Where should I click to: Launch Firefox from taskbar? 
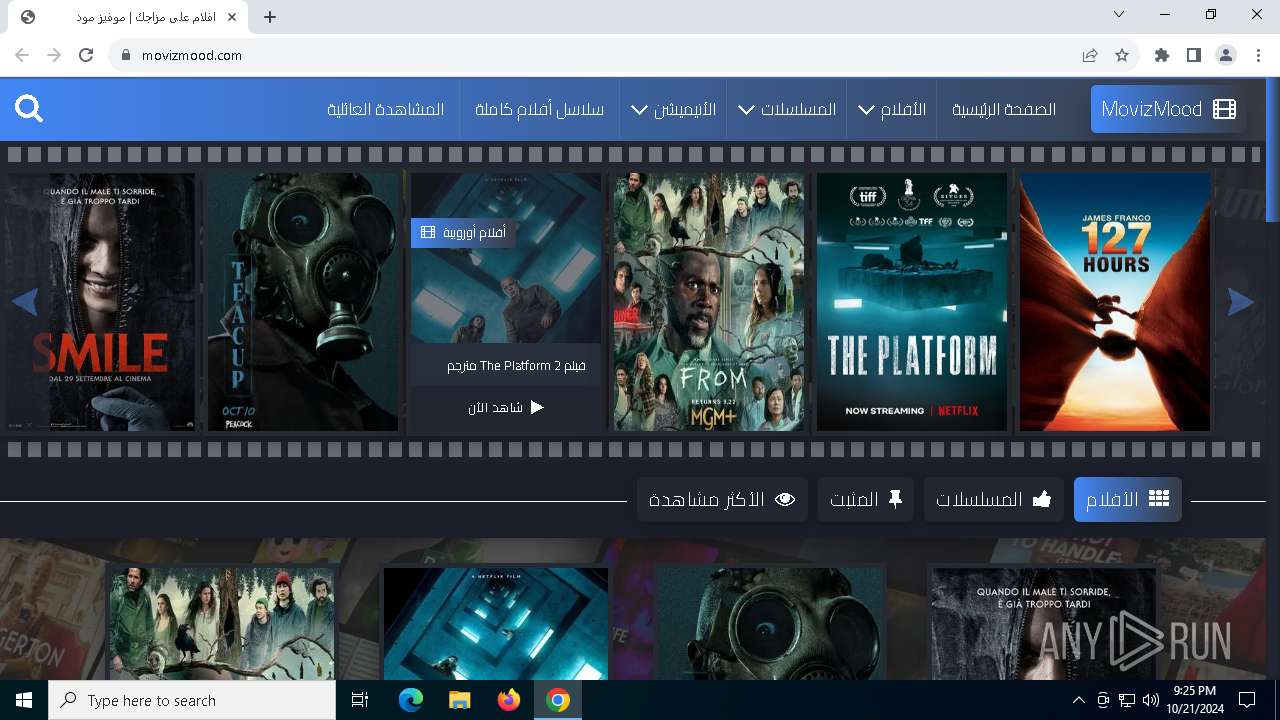click(x=508, y=700)
